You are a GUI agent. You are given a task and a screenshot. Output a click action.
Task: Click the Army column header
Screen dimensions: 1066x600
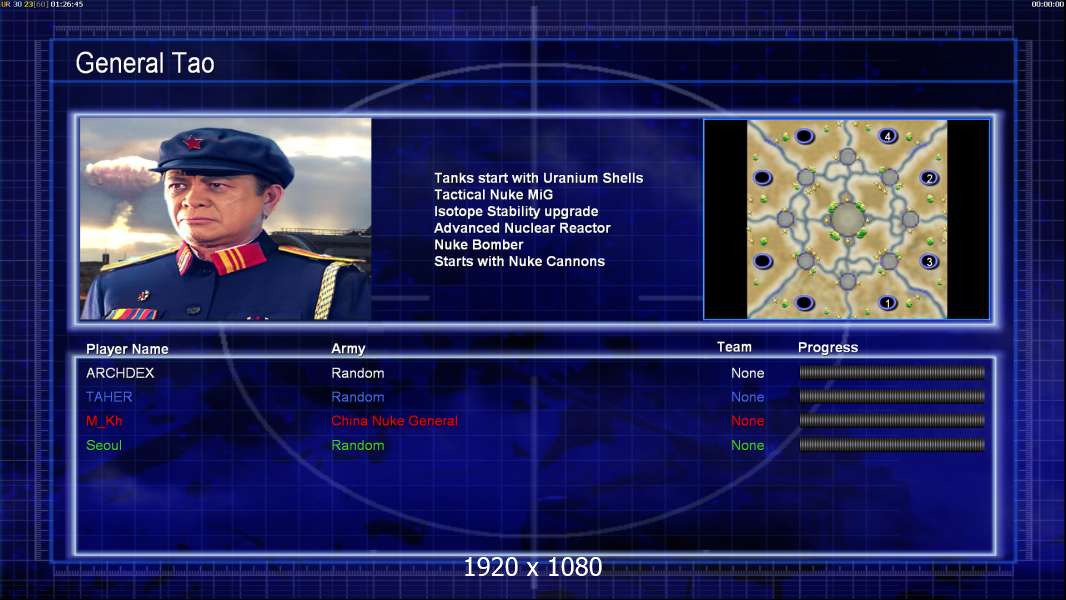click(348, 349)
